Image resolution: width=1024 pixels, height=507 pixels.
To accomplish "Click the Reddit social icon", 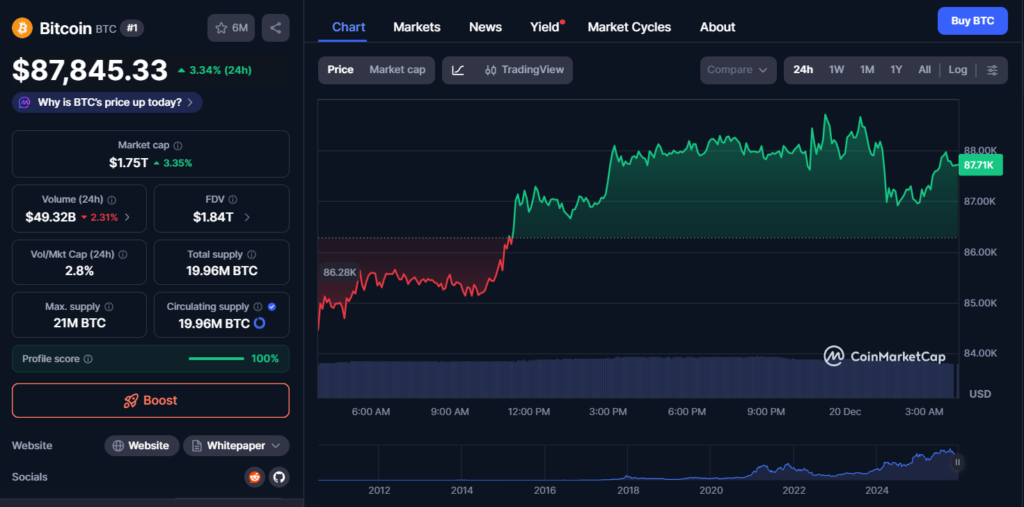I will point(255,477).
